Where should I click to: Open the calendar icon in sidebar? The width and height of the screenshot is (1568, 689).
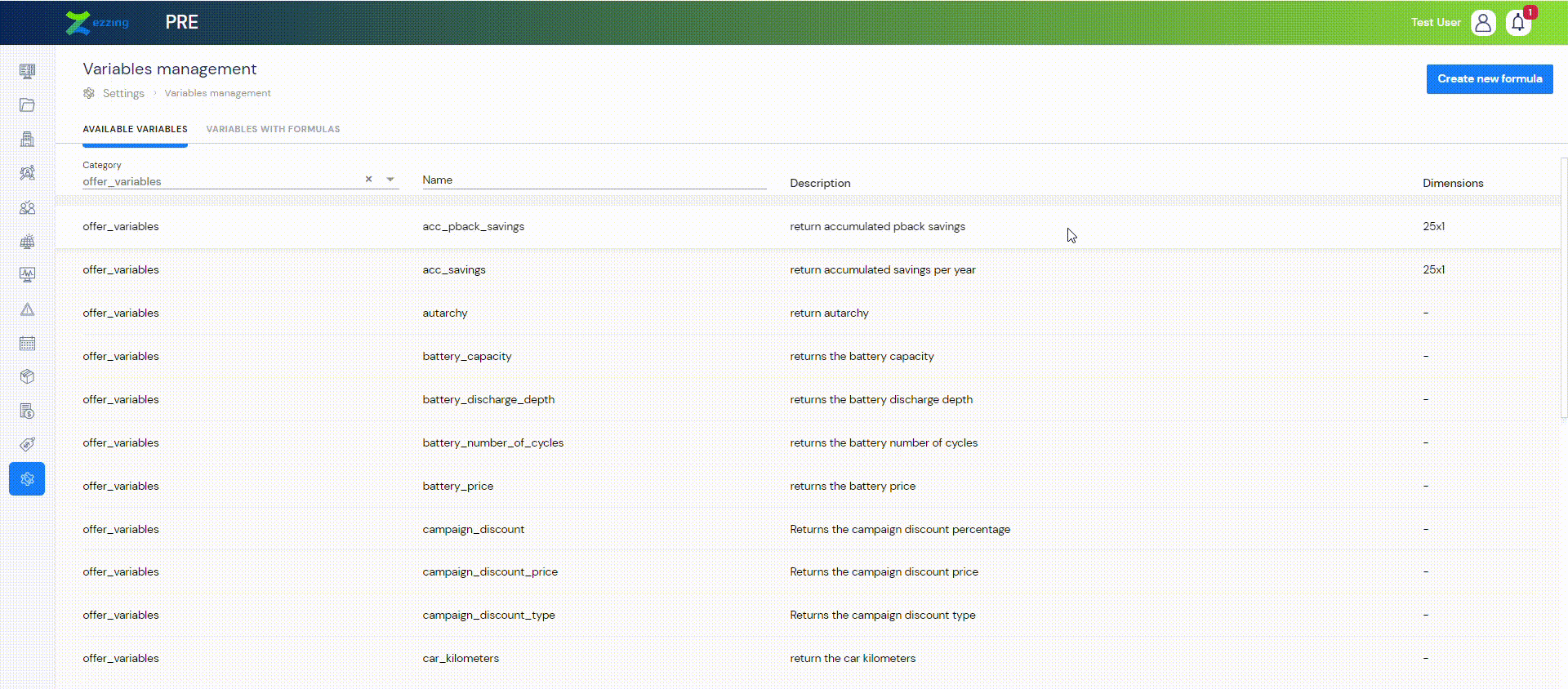(27, 344)
